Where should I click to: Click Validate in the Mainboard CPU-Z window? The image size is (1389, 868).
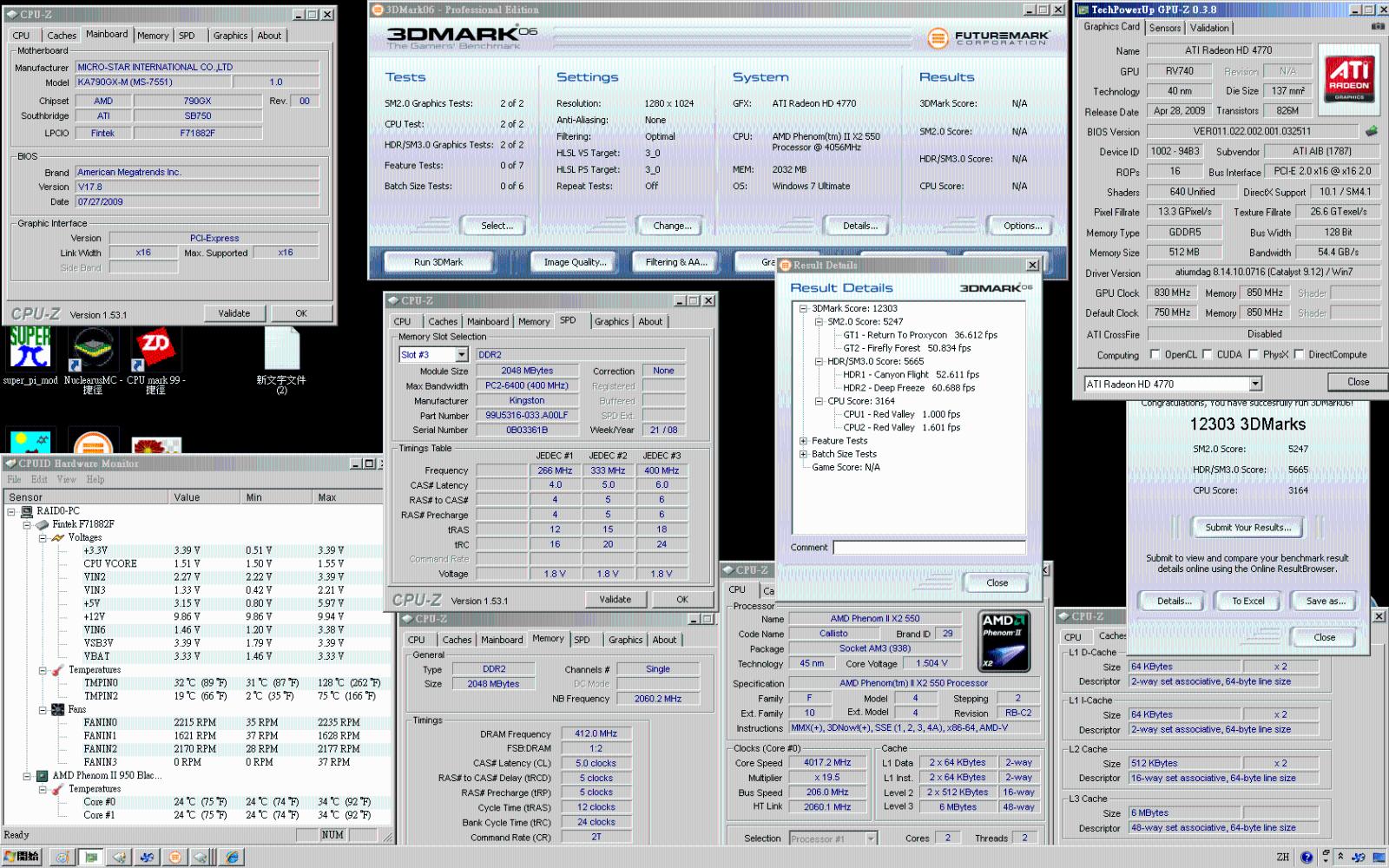[234, 313]
